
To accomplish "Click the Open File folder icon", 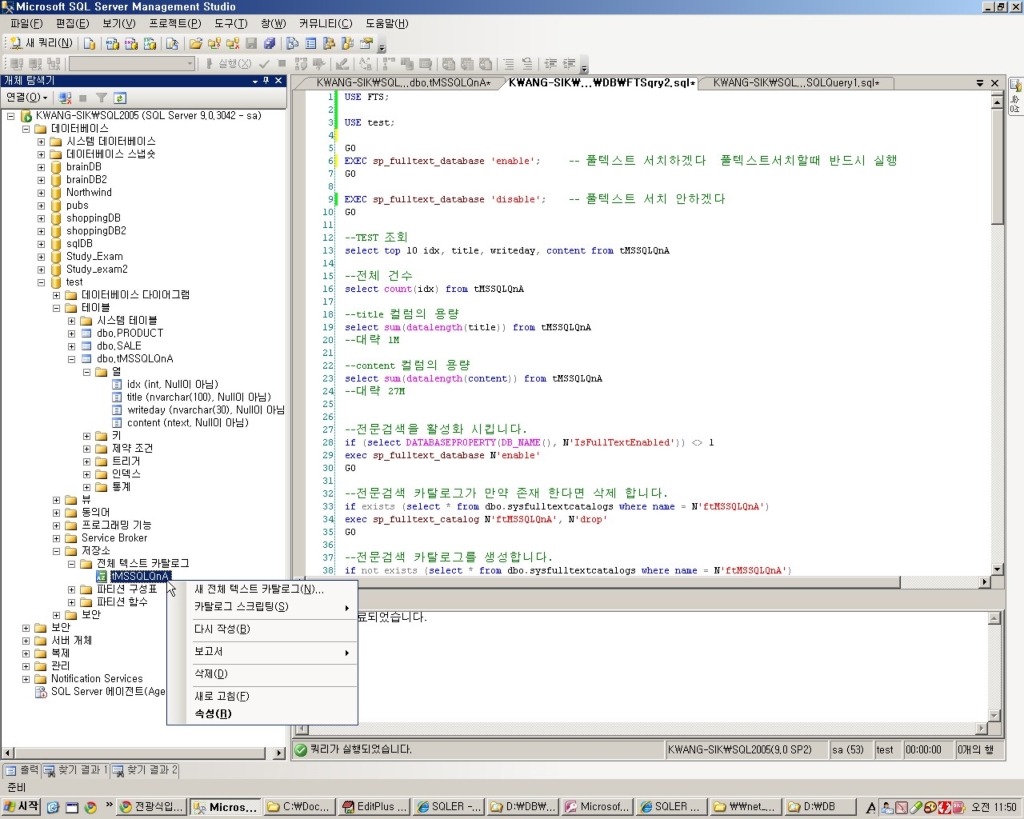I will pos(195,43).
